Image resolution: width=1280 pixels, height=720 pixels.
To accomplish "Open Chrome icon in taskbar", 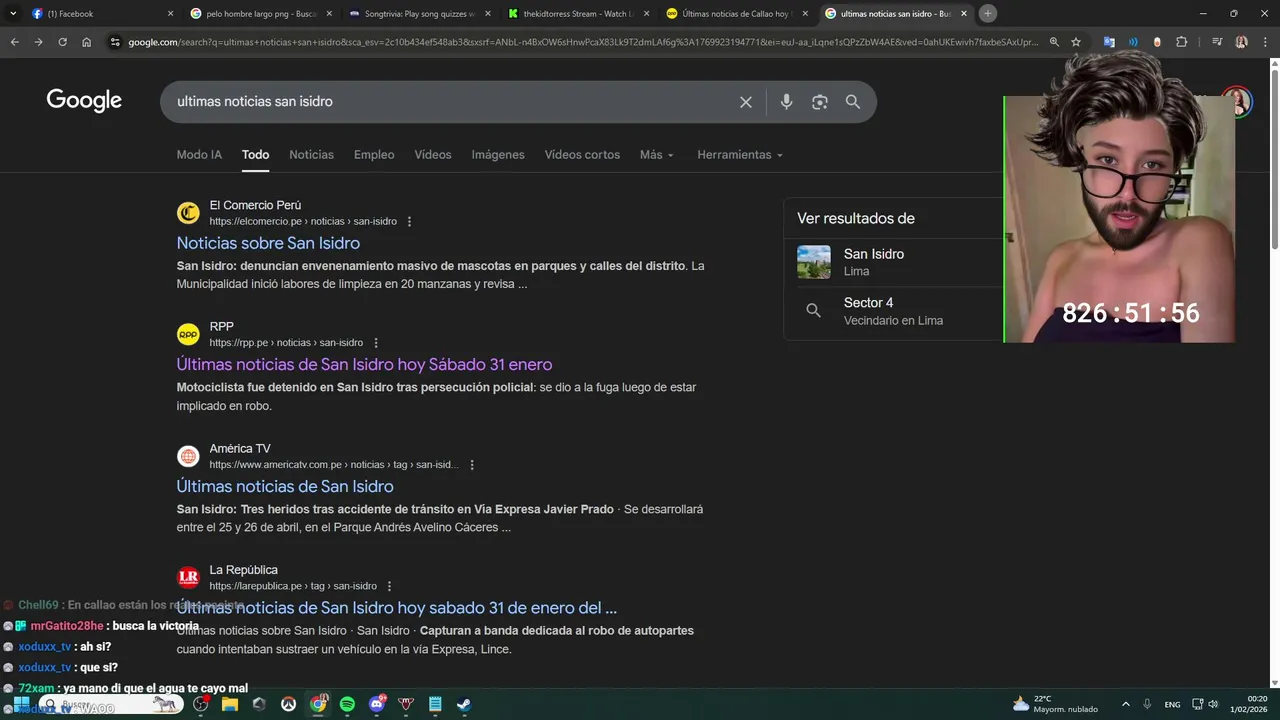I will (318, 704).
